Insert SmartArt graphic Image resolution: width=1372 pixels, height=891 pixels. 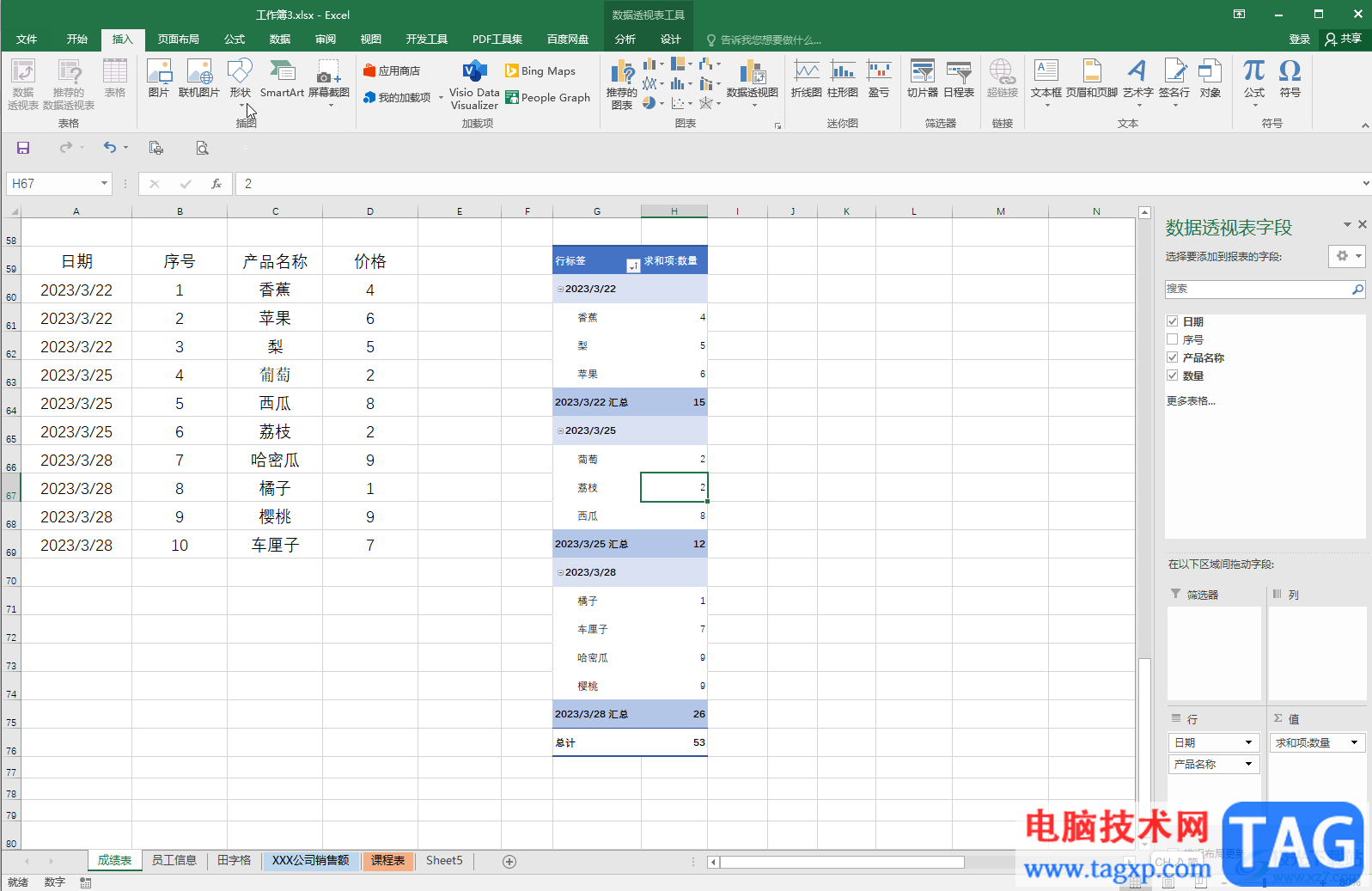pyautogui.click(x=282, y=78)
